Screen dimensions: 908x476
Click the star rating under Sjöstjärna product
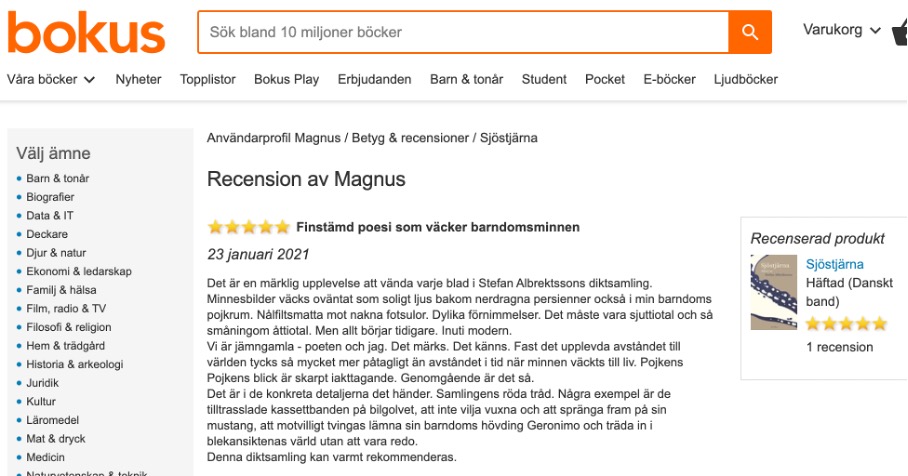[846, 323]
